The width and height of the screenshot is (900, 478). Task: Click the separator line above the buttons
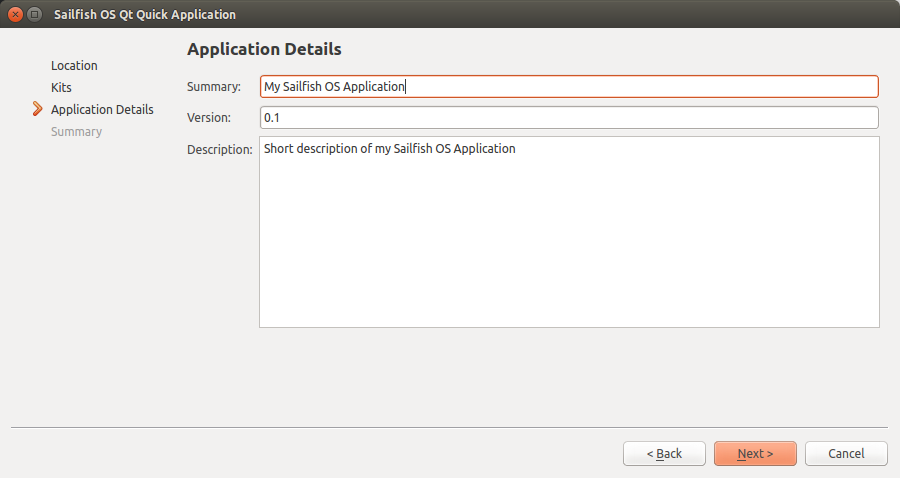[x=449, y=428]
